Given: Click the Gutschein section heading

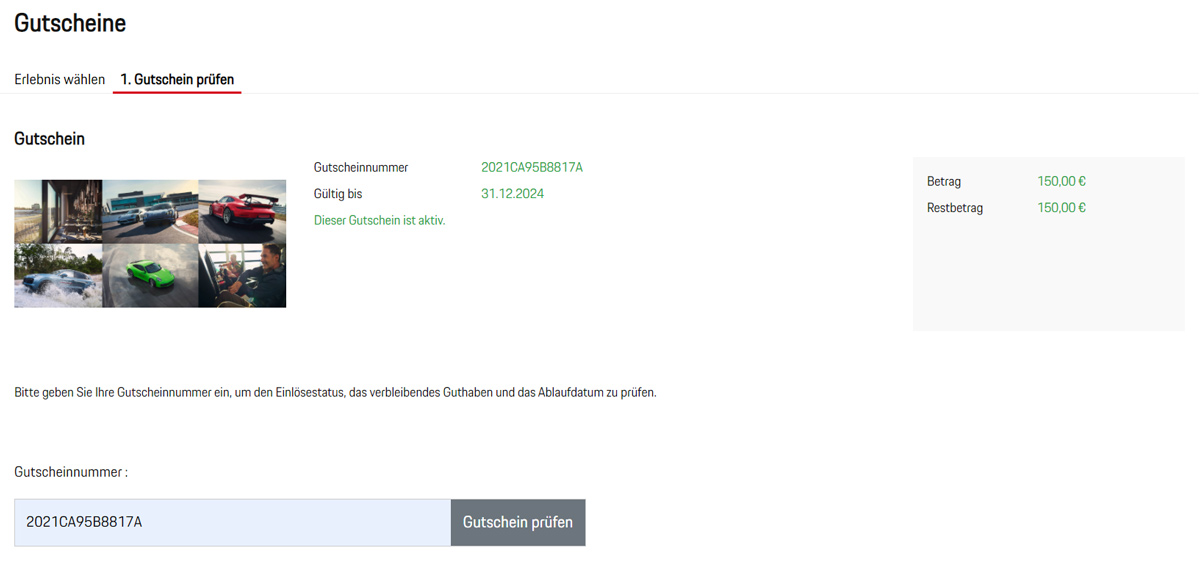Looking at the screenshot, I should pos(49,139).
